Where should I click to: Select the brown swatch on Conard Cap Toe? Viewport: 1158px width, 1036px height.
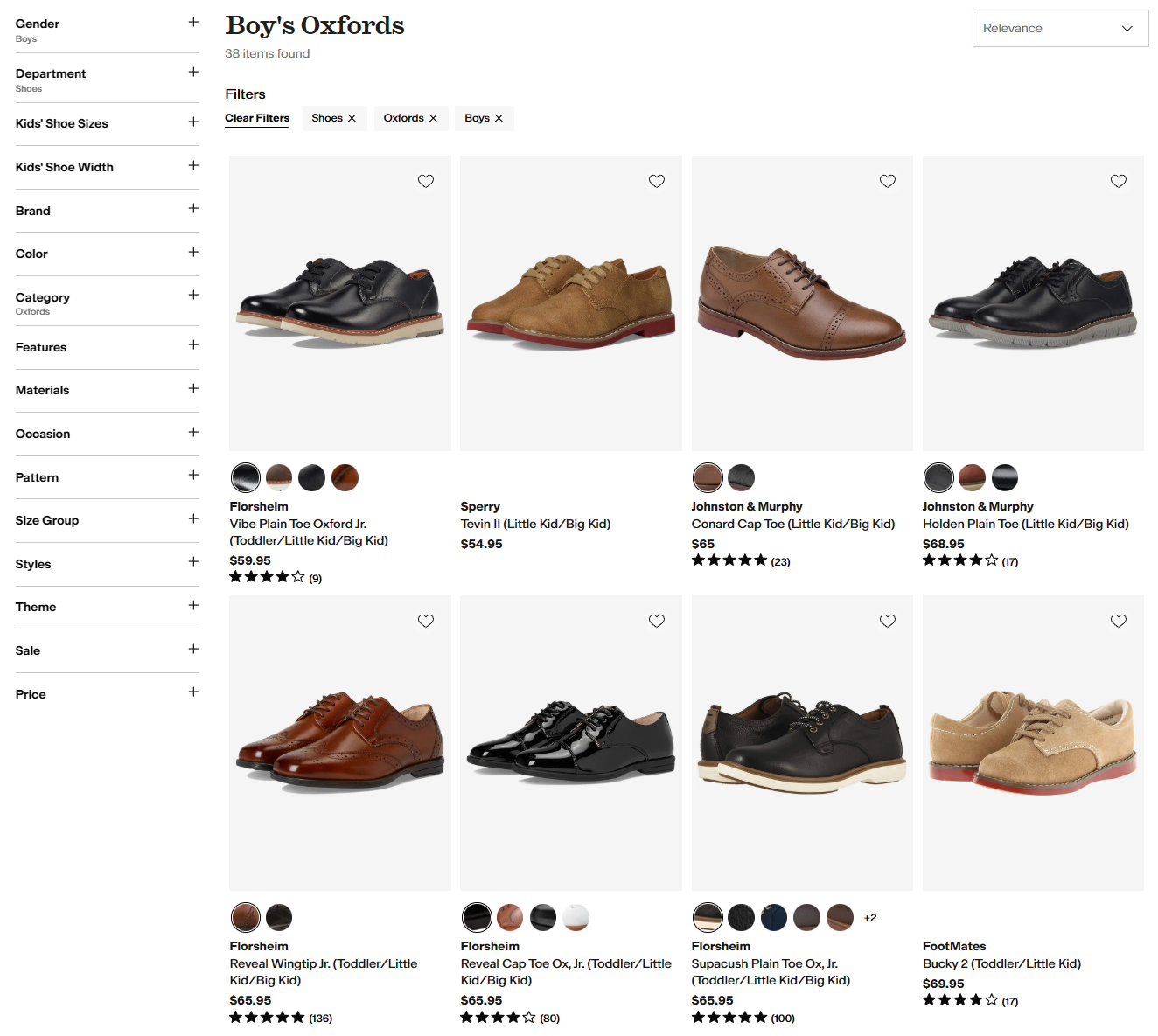708,477
